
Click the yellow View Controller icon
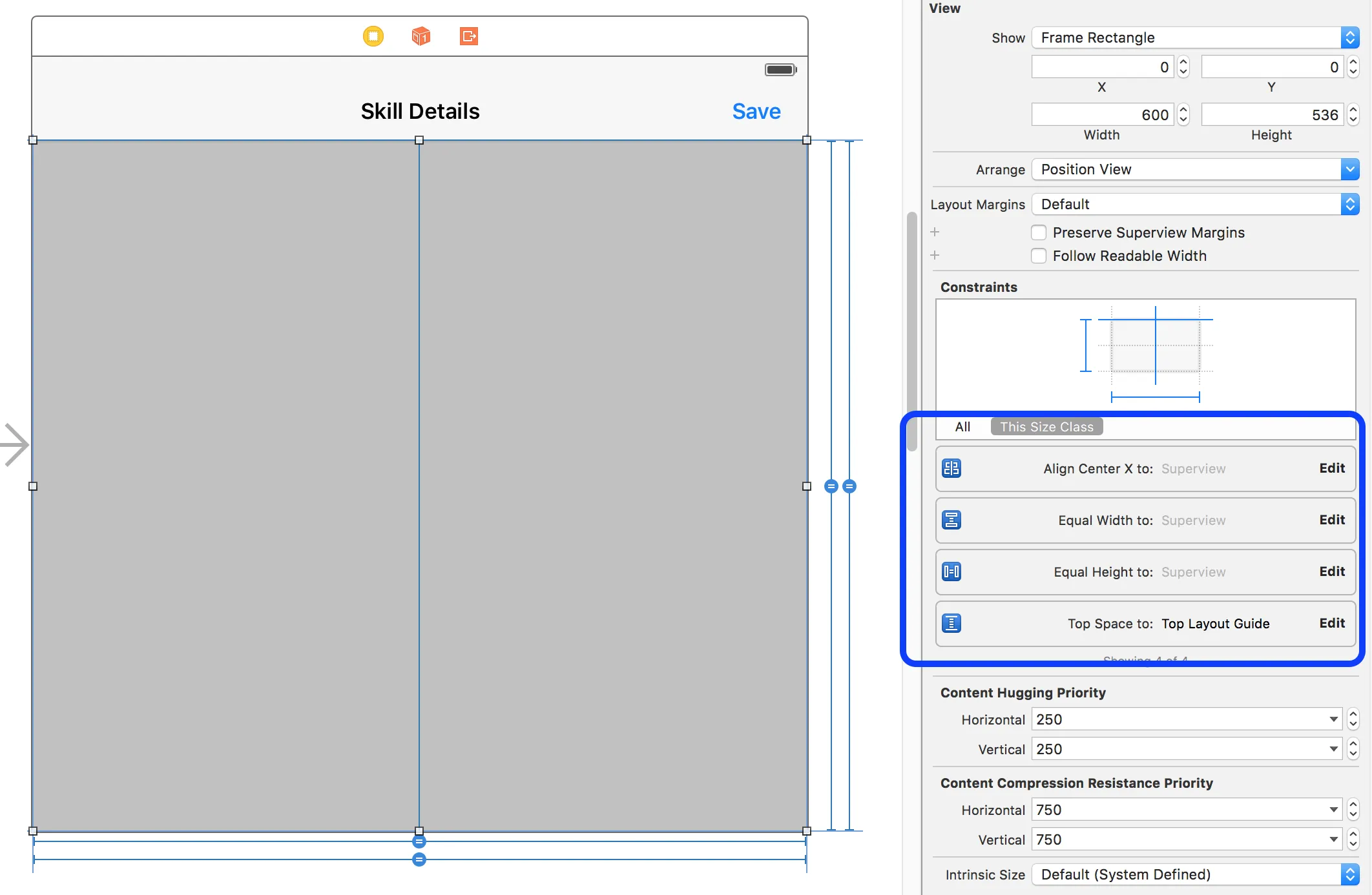coord(373,36)
